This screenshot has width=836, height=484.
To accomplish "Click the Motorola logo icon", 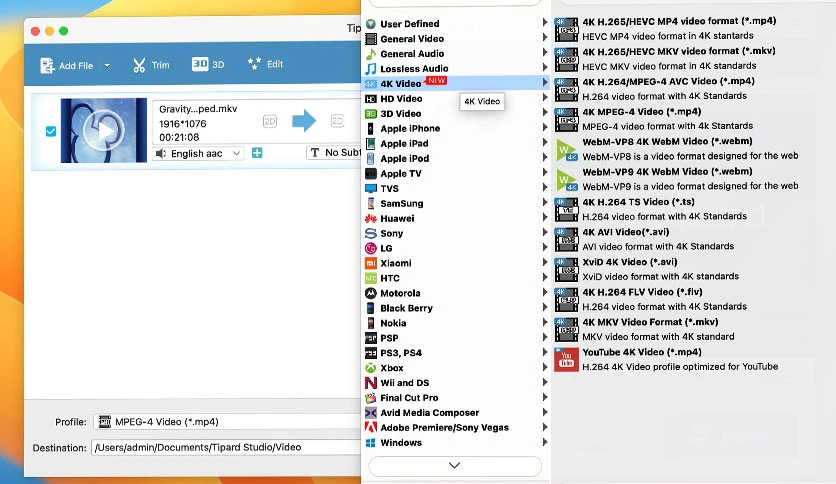I will pos(371,293).
